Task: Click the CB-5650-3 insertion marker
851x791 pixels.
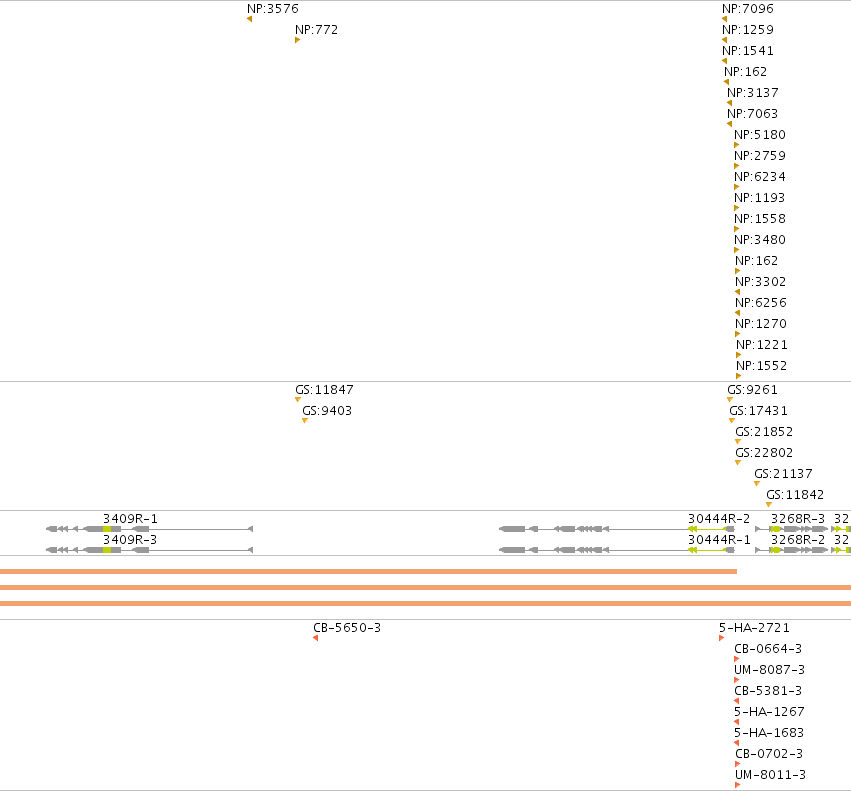Action: pos(315,638)
